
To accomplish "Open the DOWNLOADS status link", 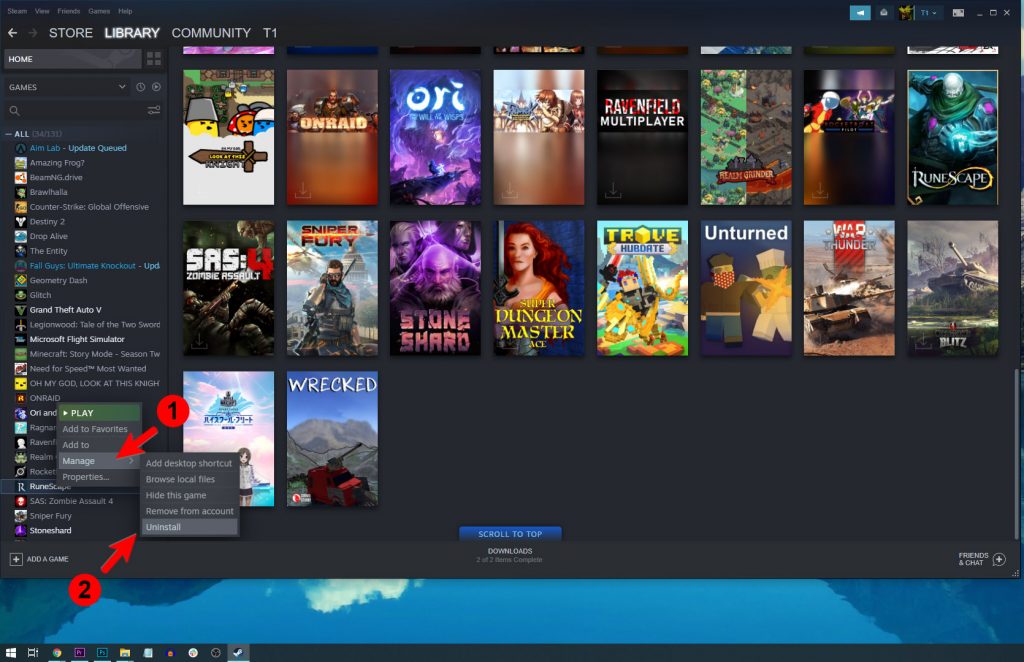I will pyautogui.click(x=509, y=555).
